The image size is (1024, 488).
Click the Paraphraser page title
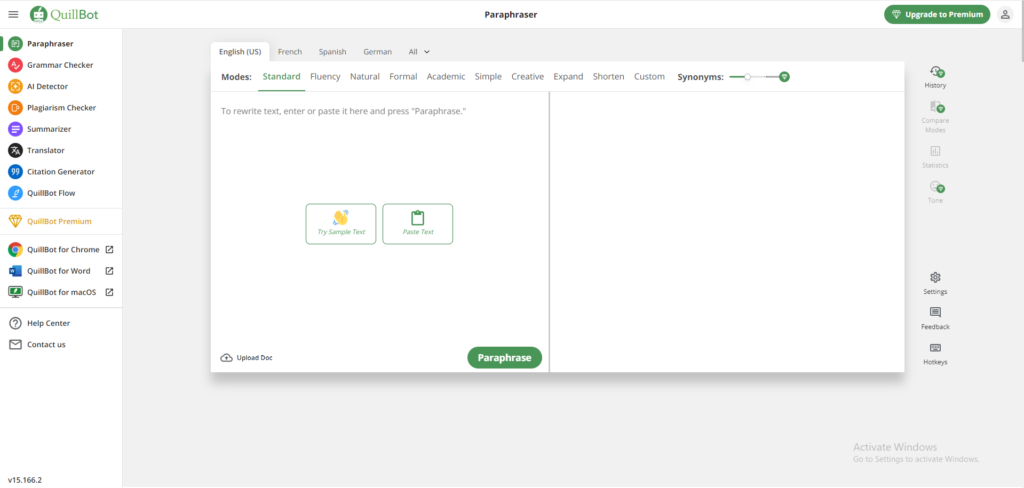tap(511, 14)
